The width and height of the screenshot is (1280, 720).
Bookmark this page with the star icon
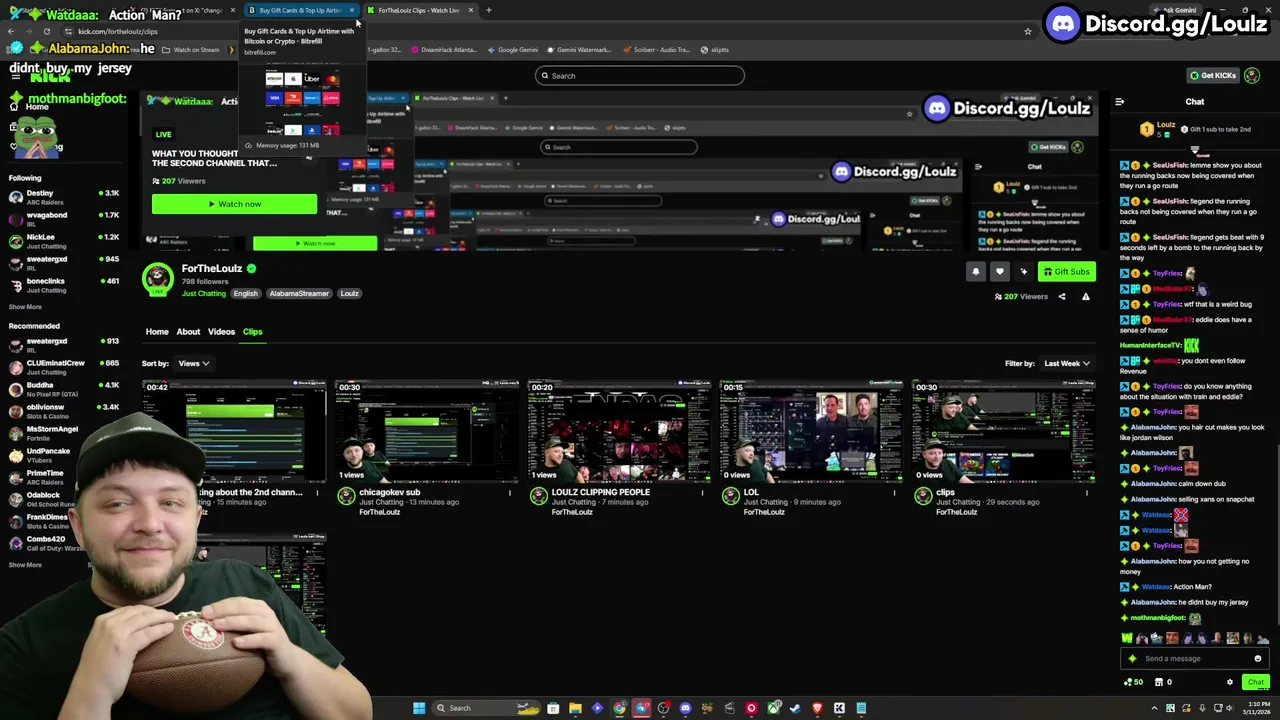pyautogui.click(x=1027, y=31)
